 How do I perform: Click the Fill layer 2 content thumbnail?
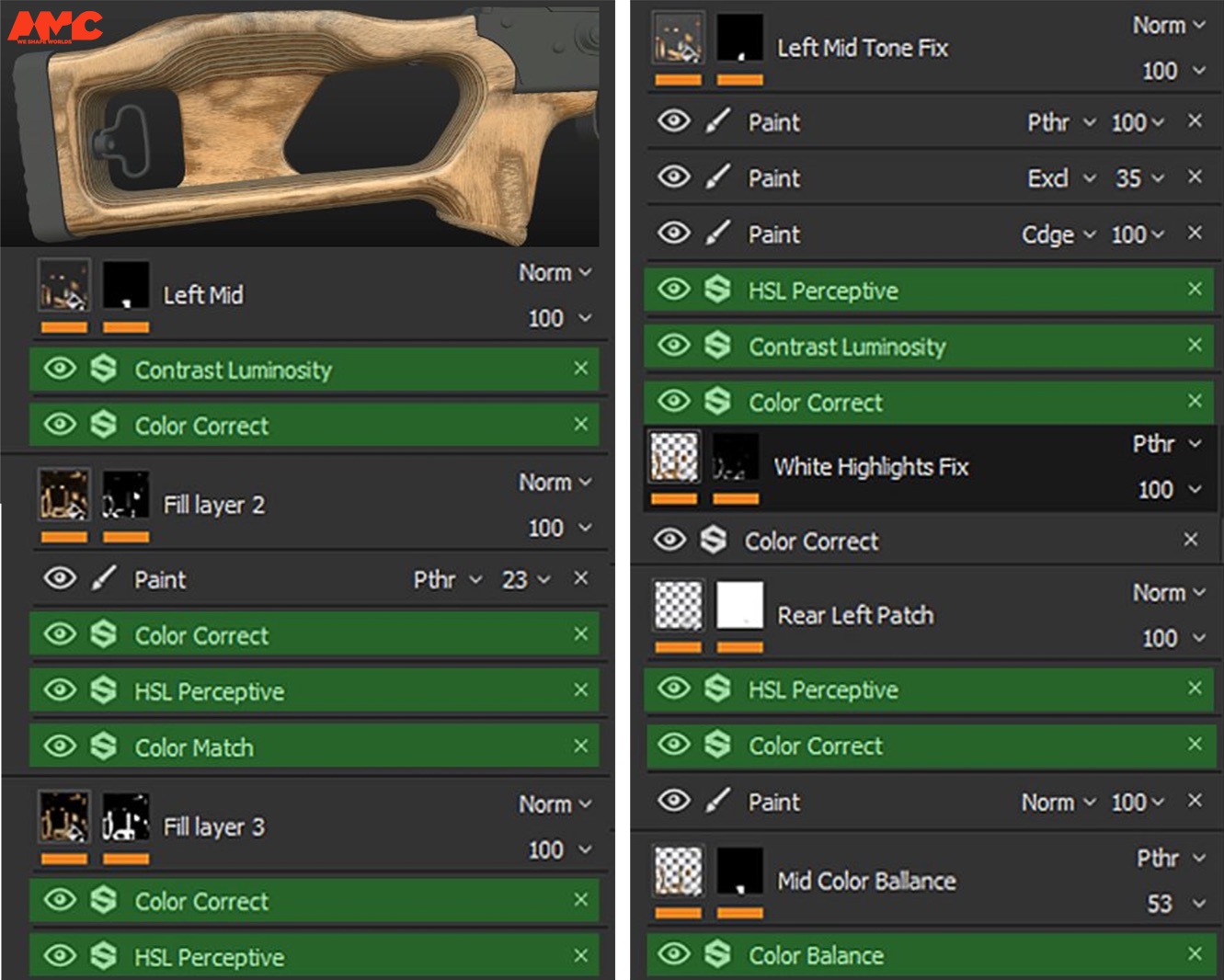coord(64,495)
